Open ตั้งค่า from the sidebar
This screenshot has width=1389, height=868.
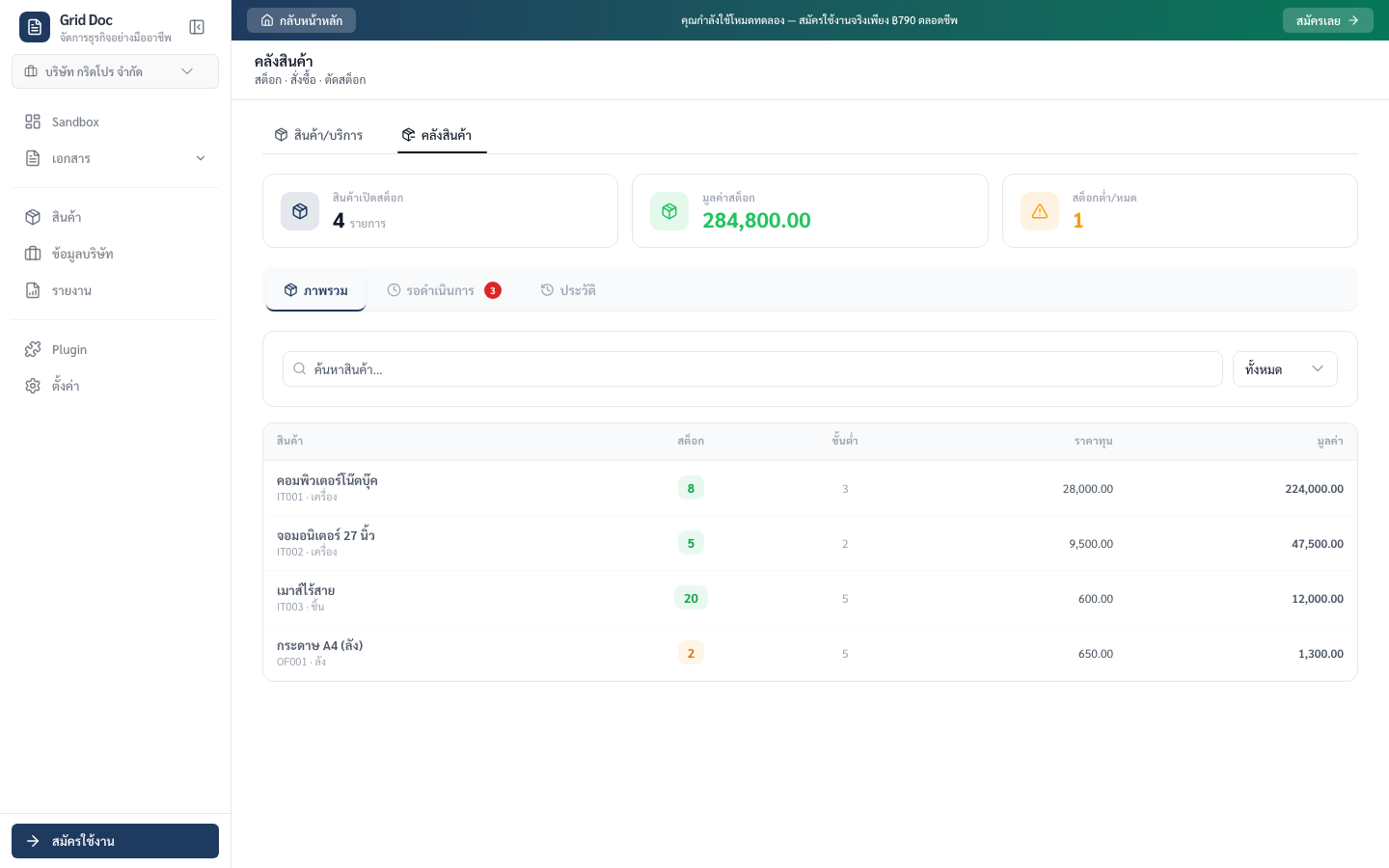pyautogui.click(x=65, y=385)
